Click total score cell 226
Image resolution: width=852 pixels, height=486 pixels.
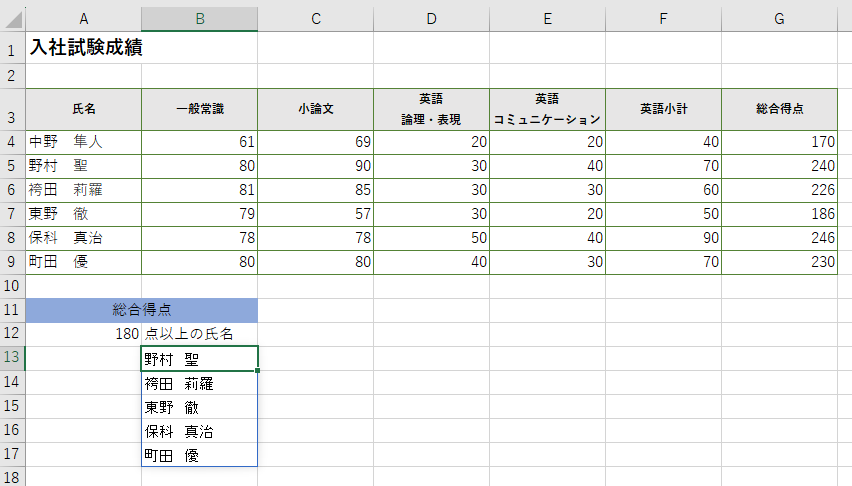[x=779, y=190]
